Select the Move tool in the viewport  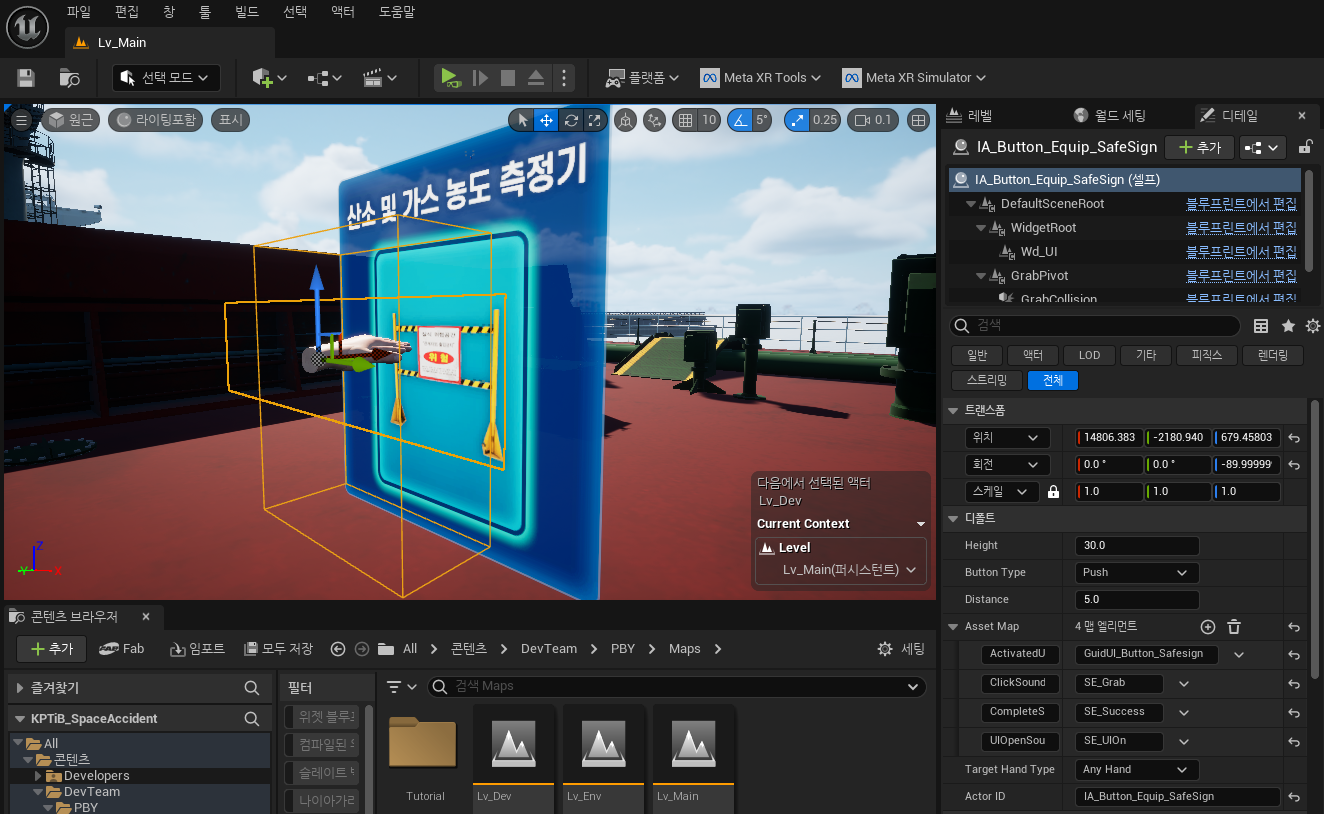click(545, 119)
